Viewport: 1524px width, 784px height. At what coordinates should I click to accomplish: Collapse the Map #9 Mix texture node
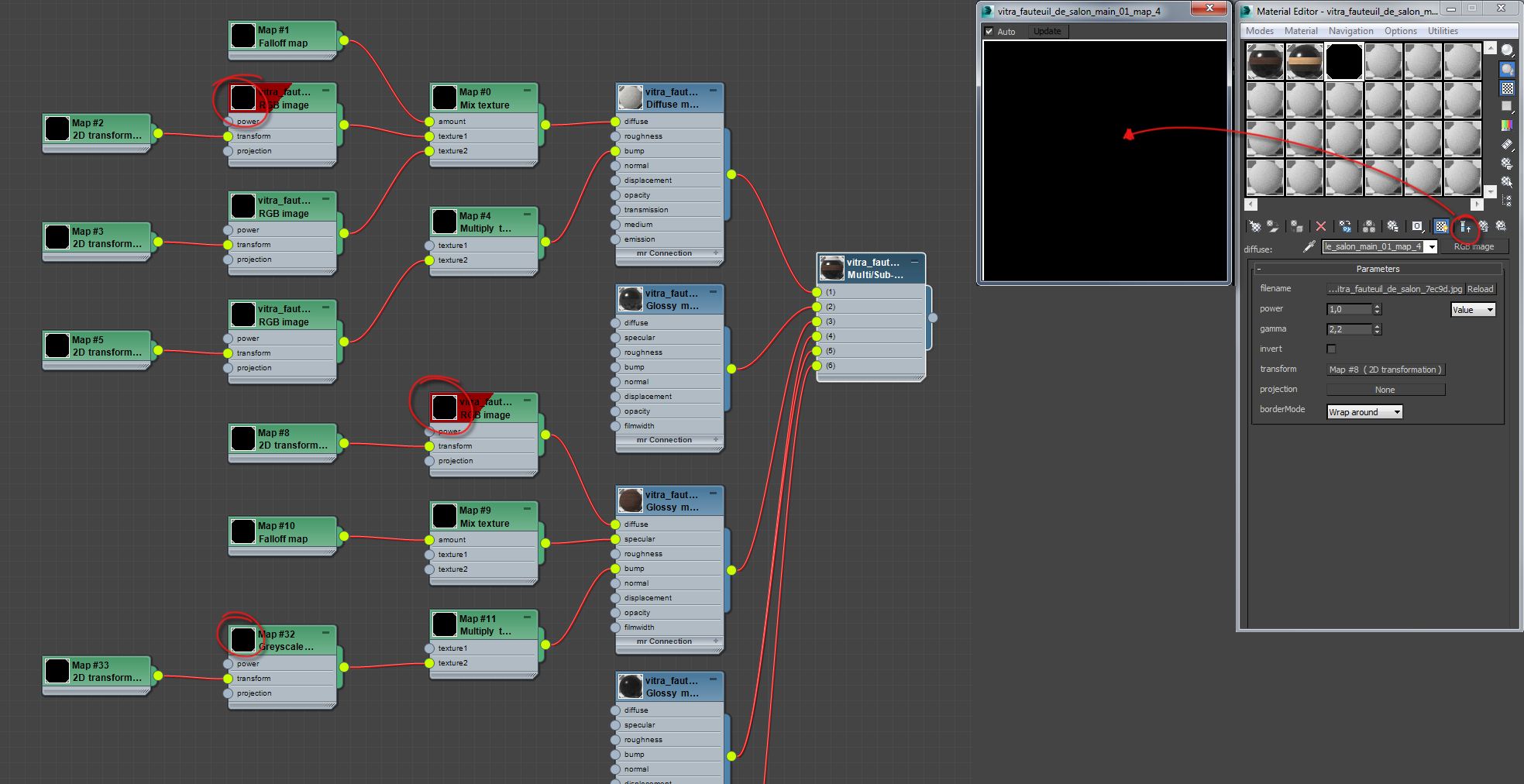[527, 509]
